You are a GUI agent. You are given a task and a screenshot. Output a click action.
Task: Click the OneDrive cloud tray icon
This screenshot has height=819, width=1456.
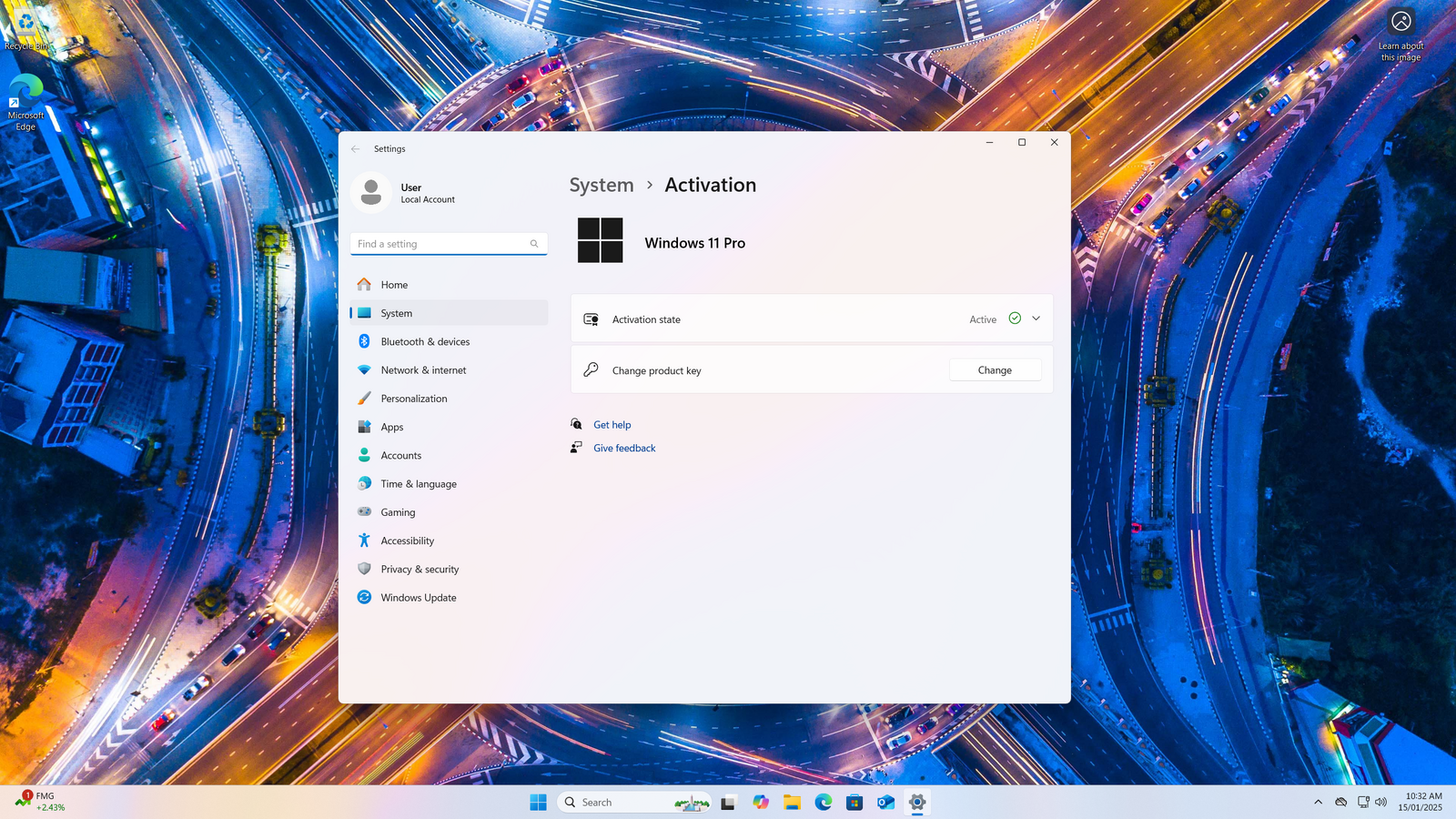[1340, 802]
